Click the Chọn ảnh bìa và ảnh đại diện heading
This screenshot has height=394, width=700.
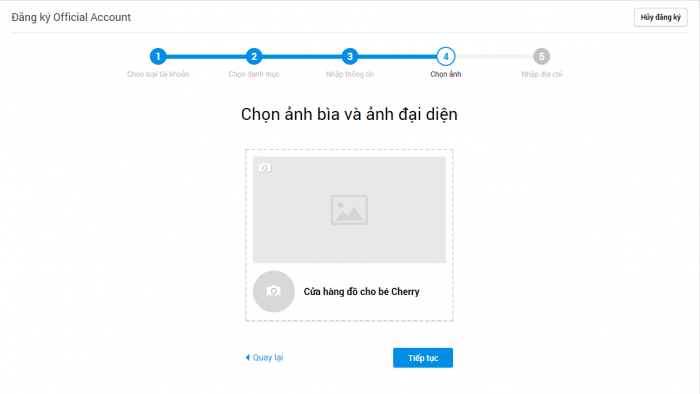tap(349, 115)
